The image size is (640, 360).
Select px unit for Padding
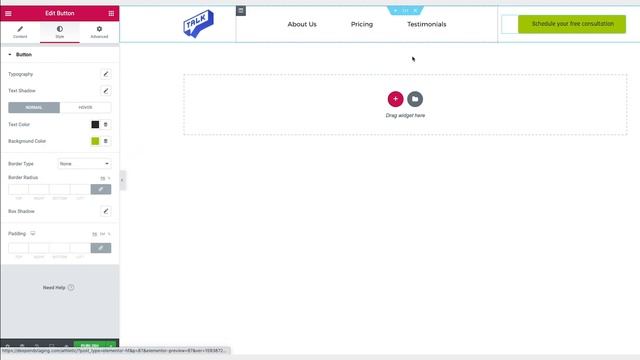[95, 234]
